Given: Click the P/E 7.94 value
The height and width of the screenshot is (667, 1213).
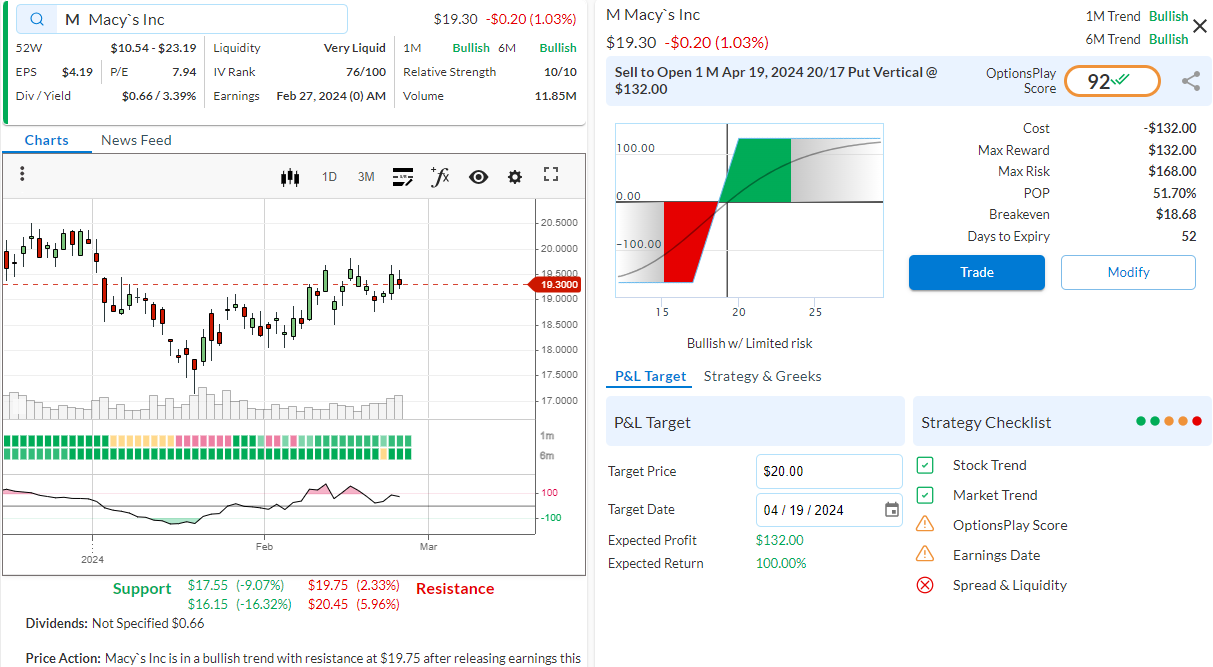Looking at the screenshot, I should [184, 72].
